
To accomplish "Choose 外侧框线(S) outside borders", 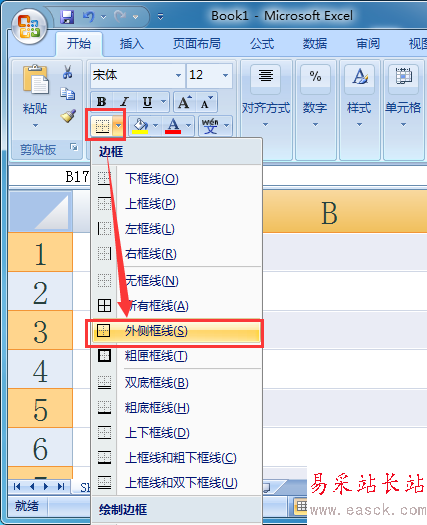I will [x=176, y=331].
